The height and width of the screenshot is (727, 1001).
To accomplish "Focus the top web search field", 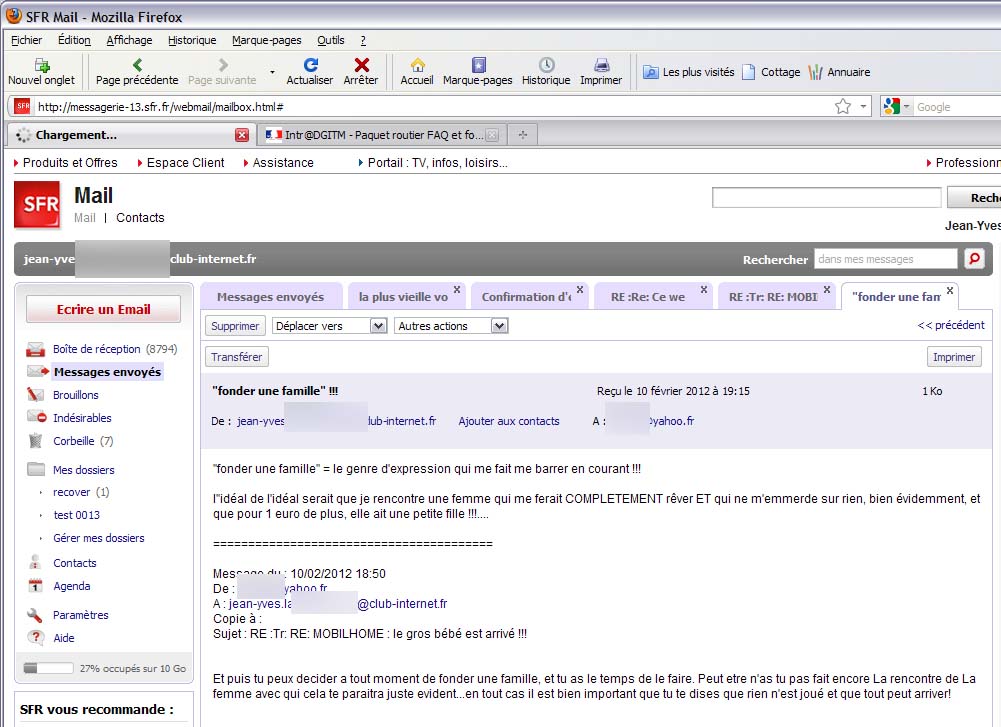I will [x=826, y=197].
